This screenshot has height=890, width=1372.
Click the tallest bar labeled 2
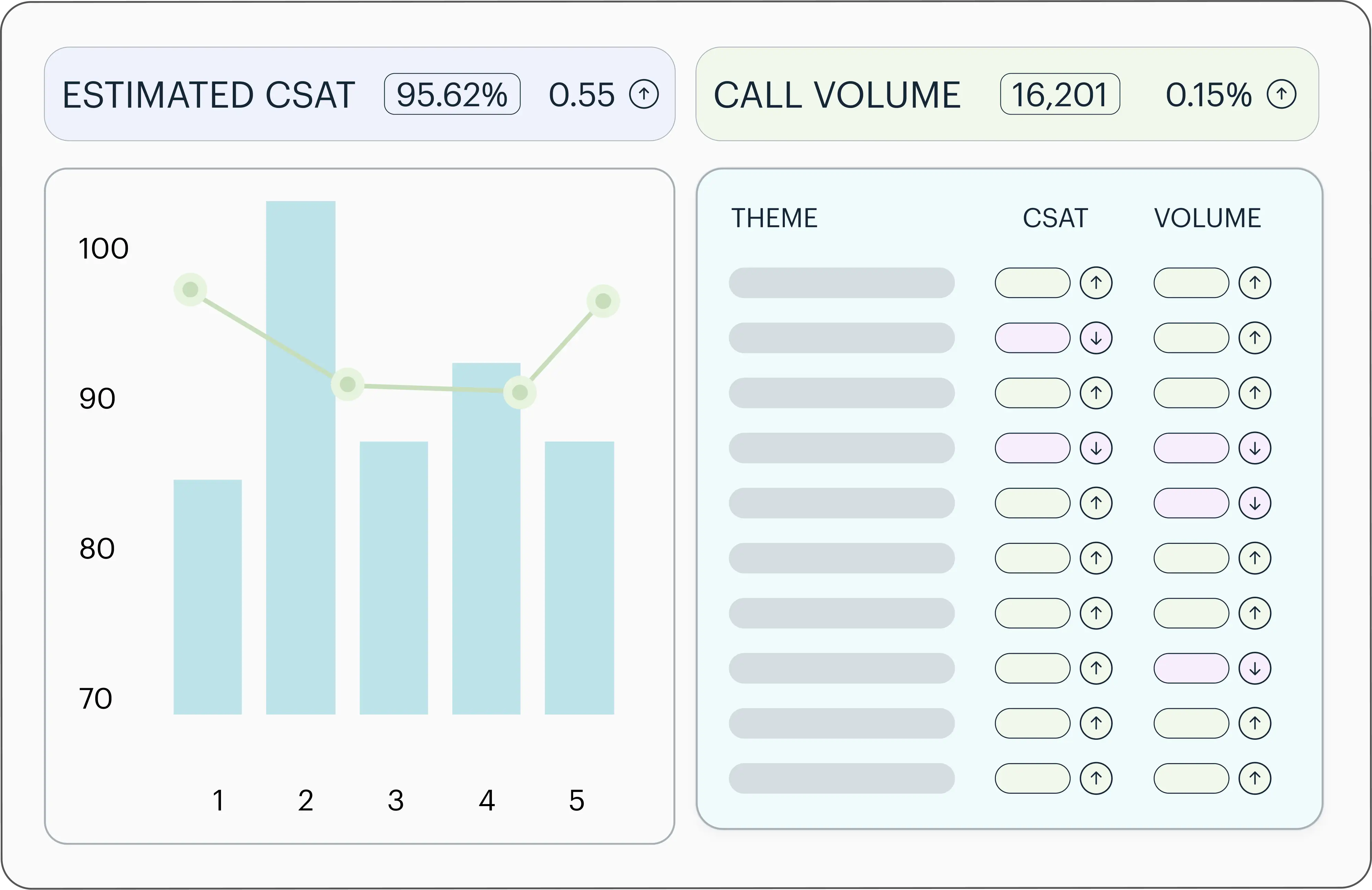(300, 519)
